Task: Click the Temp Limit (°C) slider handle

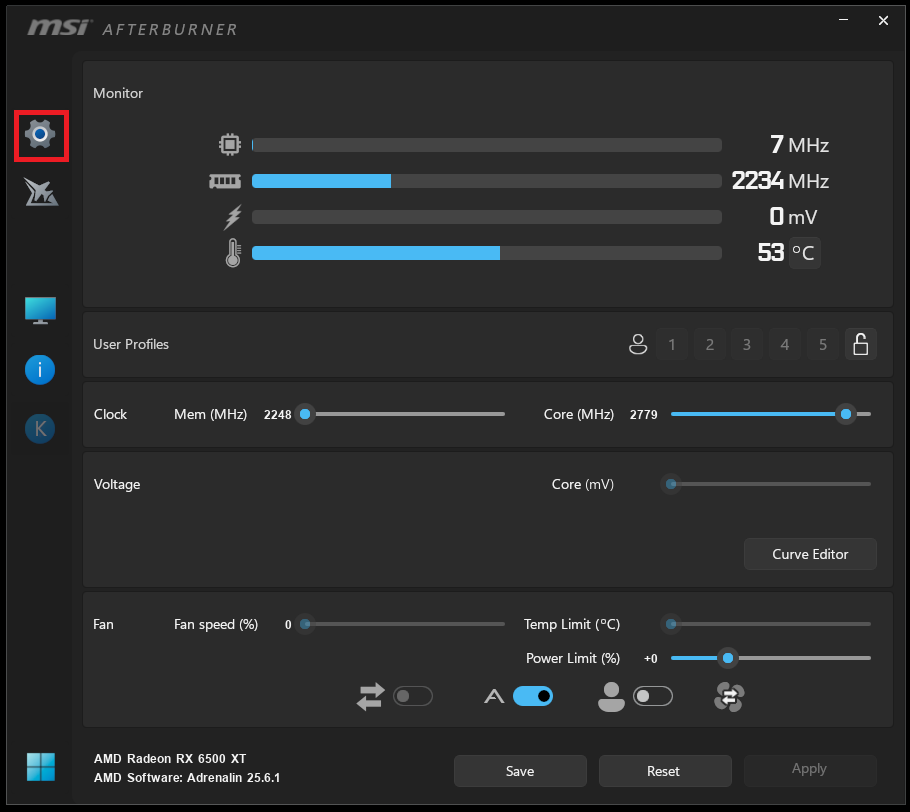Action: point(671,625)
